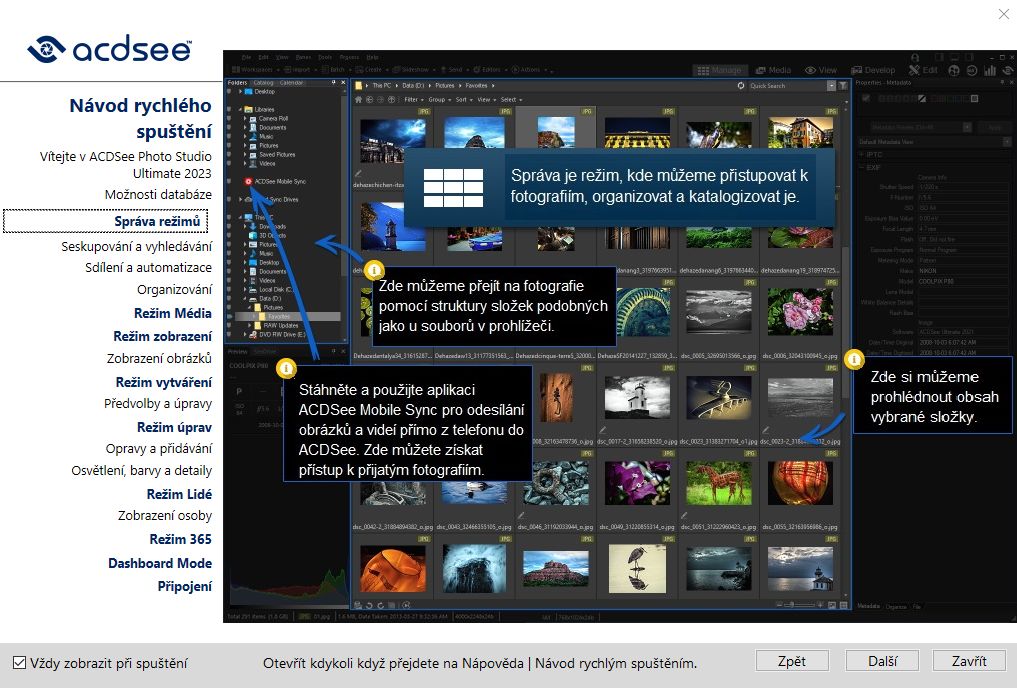
Task: Close the quick start guide with the X
Action: 1003,14
